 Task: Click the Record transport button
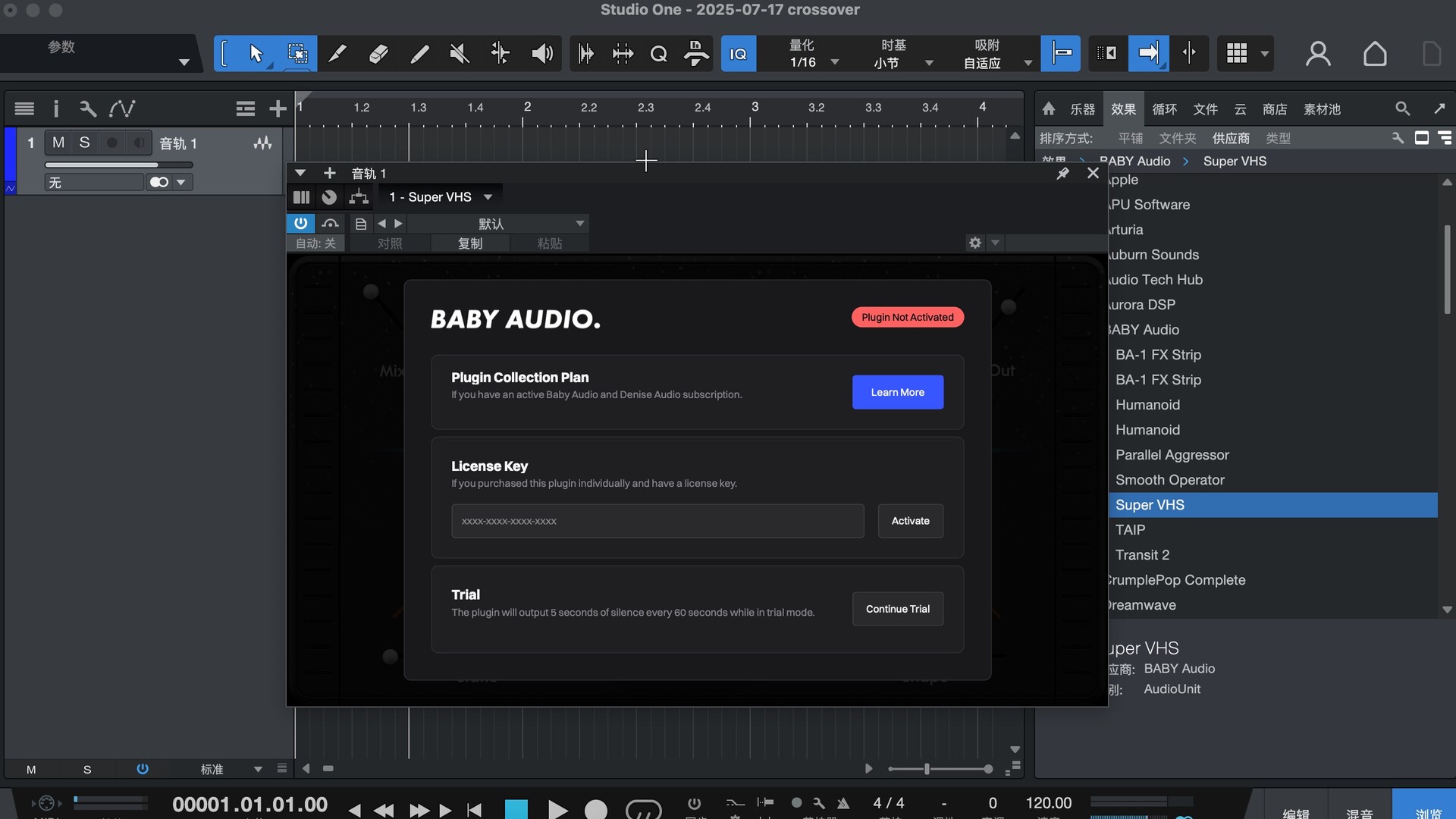click(x=596, y=809)
